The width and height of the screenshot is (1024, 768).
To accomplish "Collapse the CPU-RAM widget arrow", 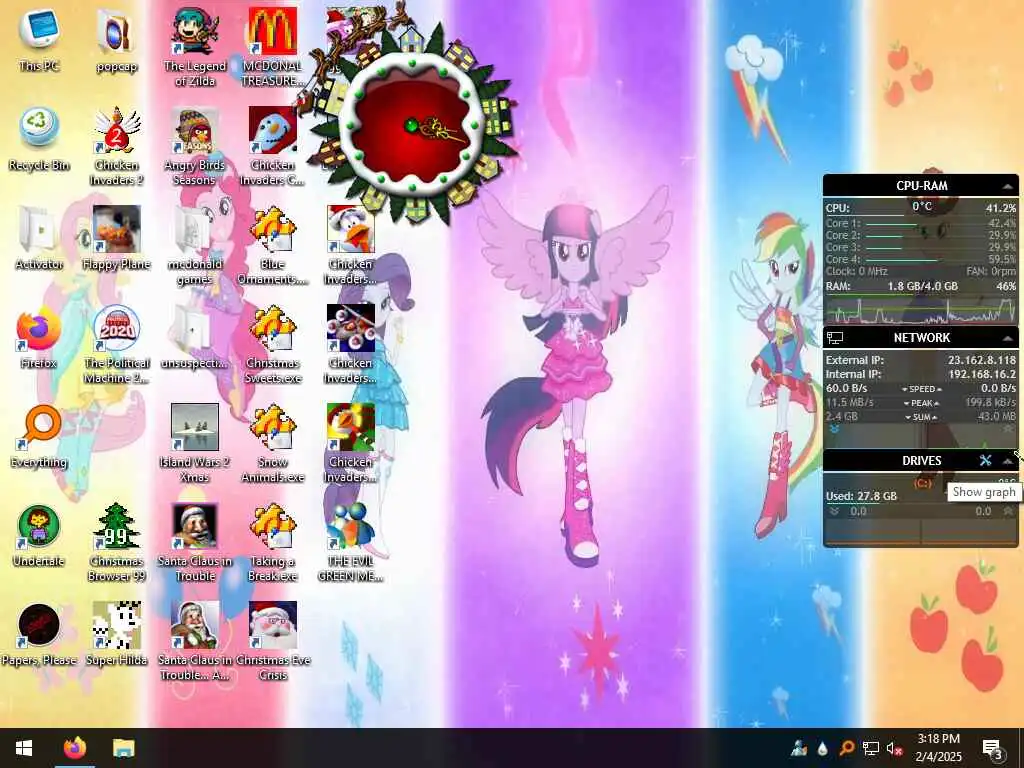I will point(1008,187).
